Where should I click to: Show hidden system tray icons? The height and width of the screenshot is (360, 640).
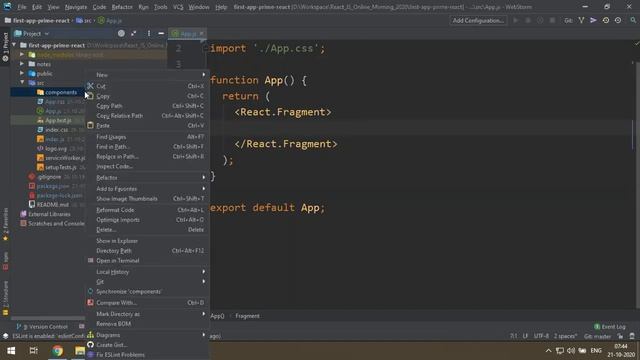click(x=548, y=351)
